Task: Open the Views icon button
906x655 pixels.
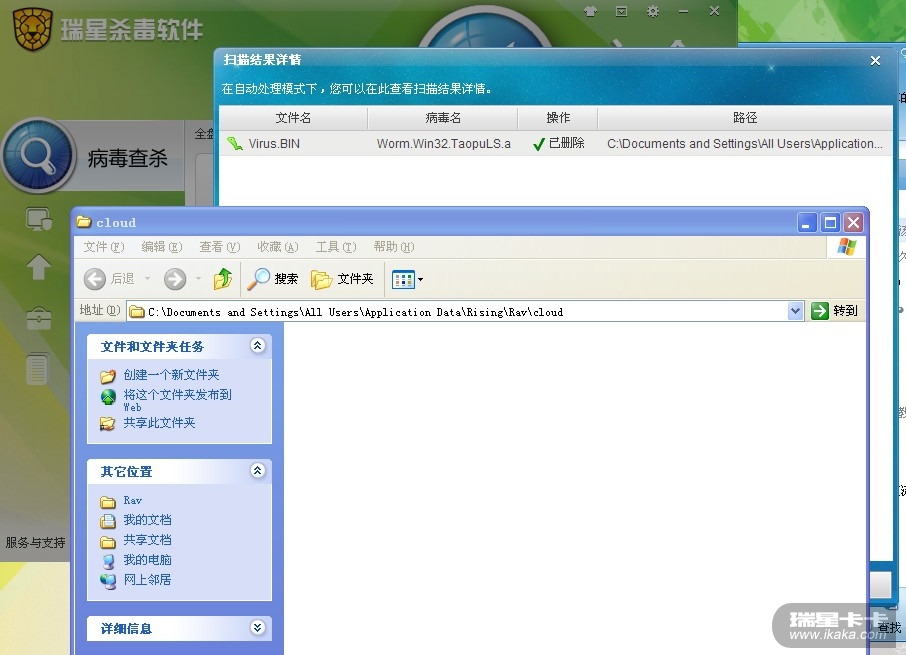Action: [x=403, y=280]
